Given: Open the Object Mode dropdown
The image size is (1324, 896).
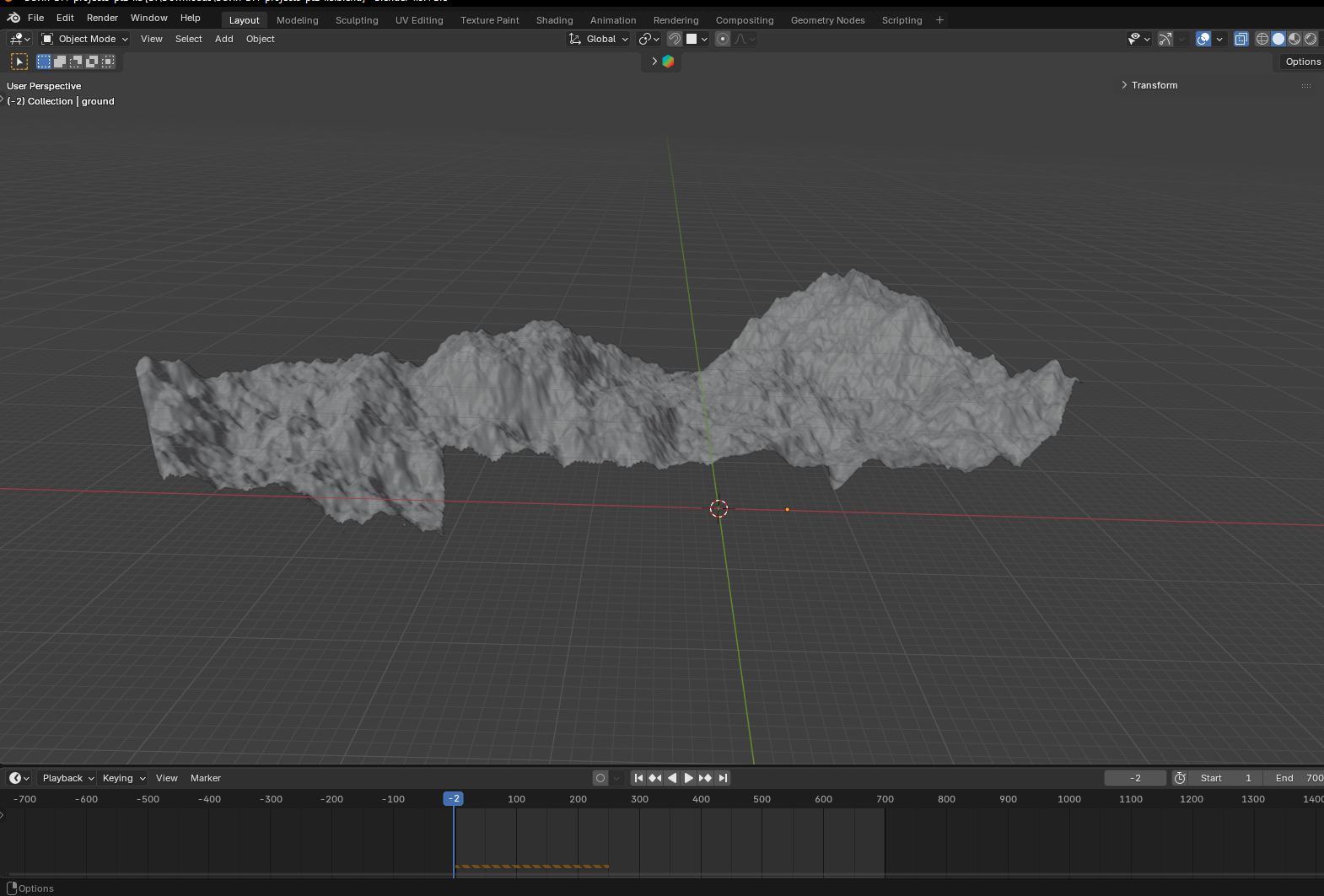Looking at the screenshot, I should (x=85, y=39).
